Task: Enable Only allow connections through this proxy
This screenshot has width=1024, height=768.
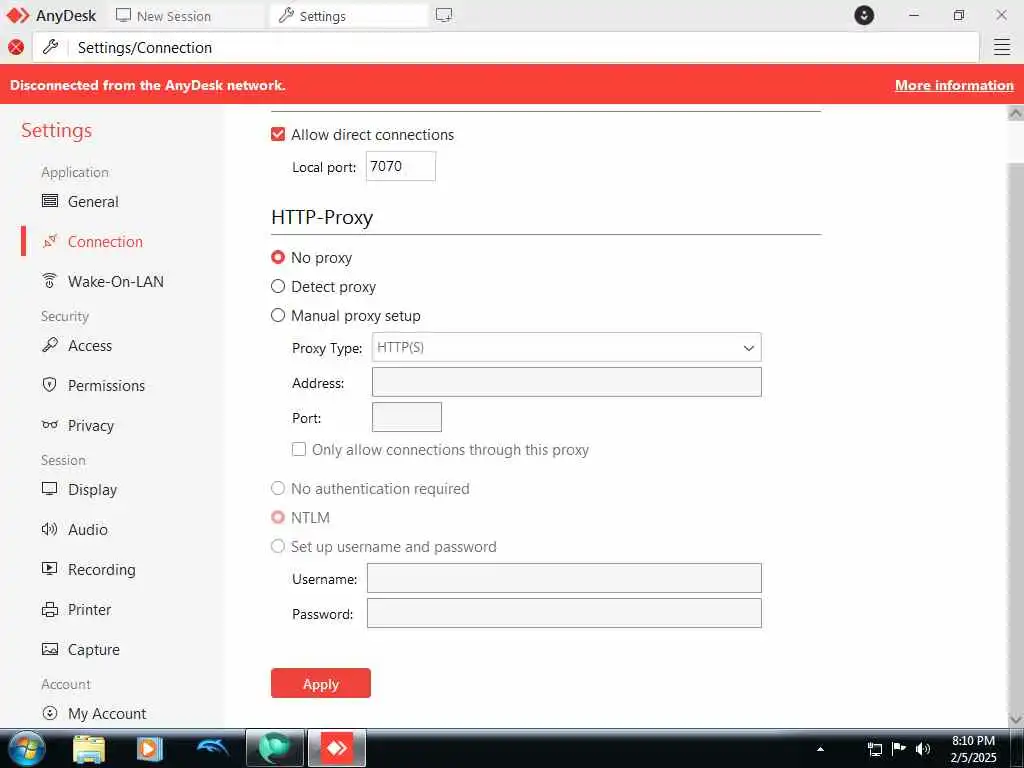Action: [299, 449]
